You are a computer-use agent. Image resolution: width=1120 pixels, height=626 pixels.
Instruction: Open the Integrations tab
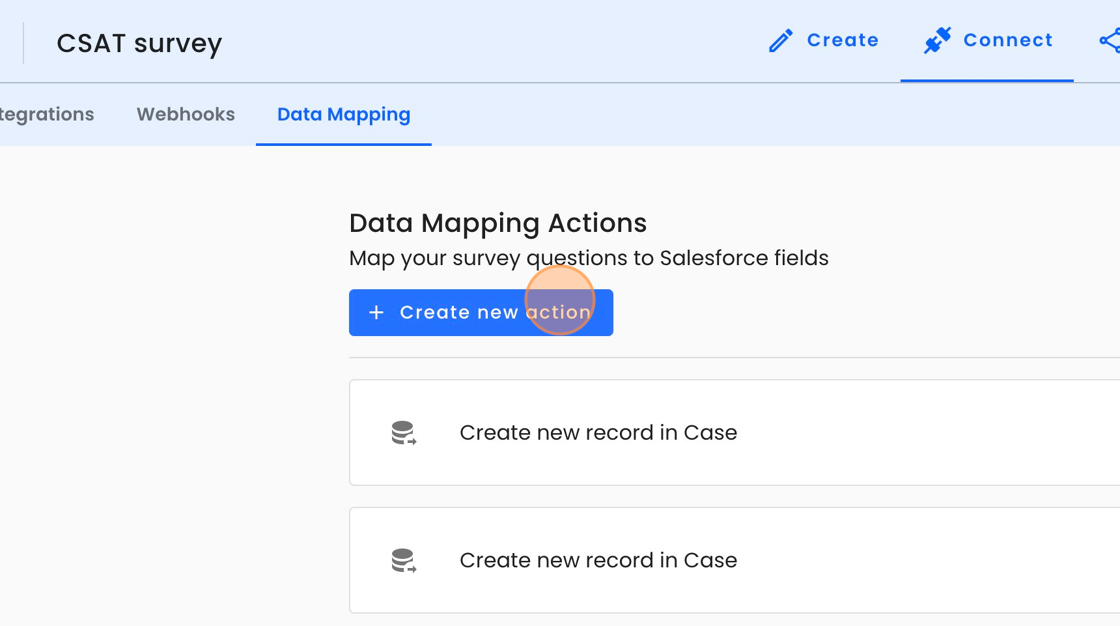pyautogui.click(x=47, y=115)
